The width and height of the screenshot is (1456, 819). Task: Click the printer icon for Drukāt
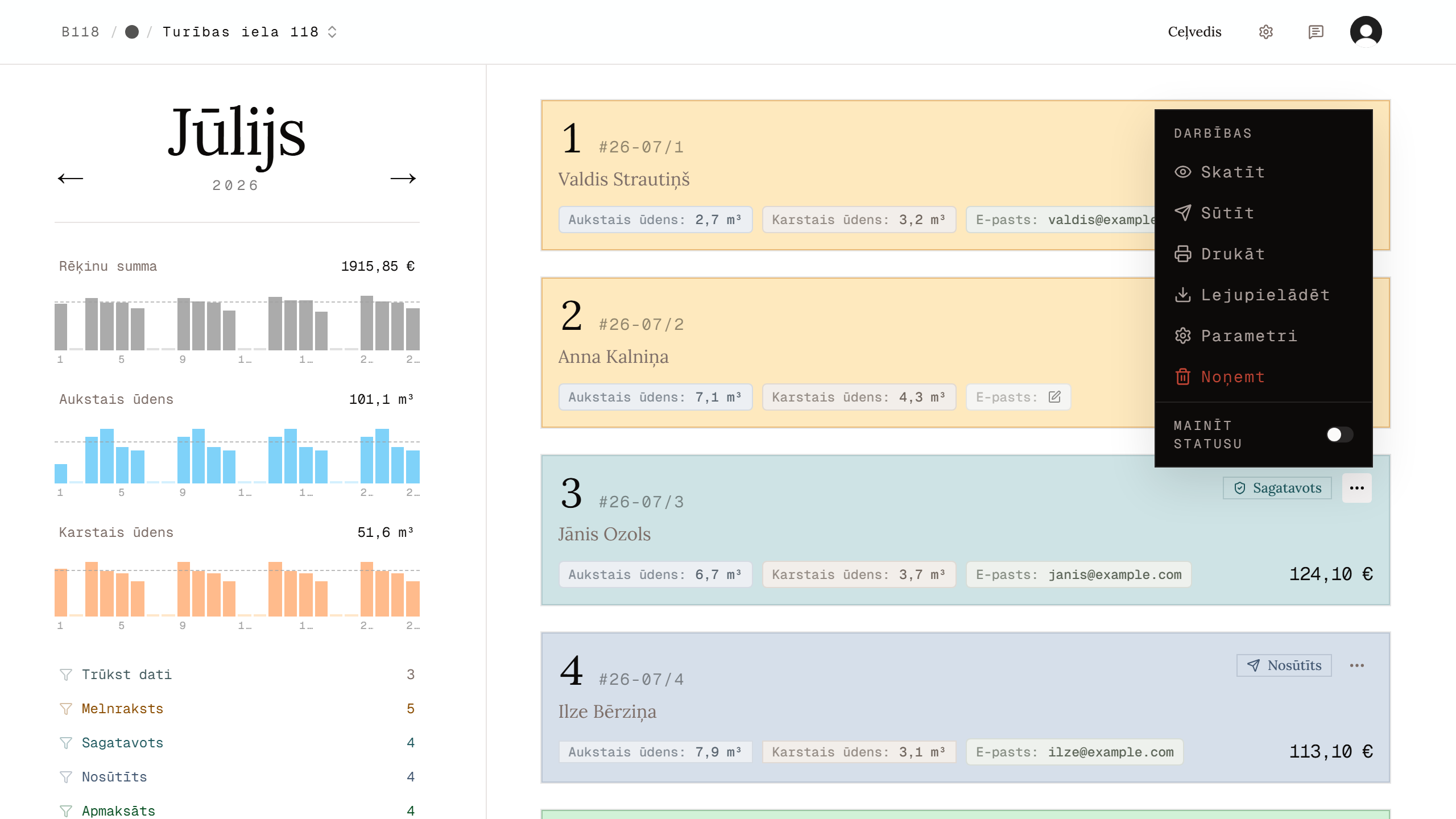(x=1183, y=254)
